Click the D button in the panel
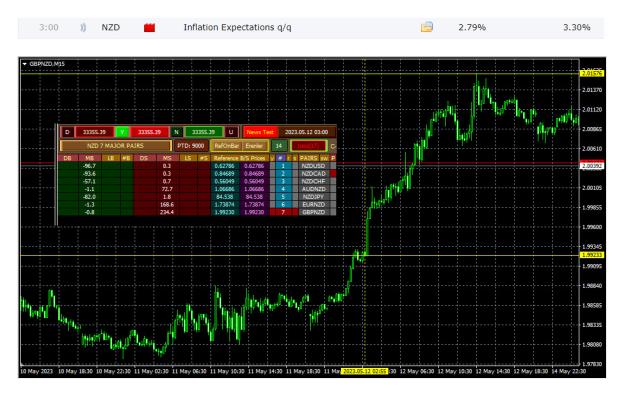 pyautogui.click(x=67, y=132)
